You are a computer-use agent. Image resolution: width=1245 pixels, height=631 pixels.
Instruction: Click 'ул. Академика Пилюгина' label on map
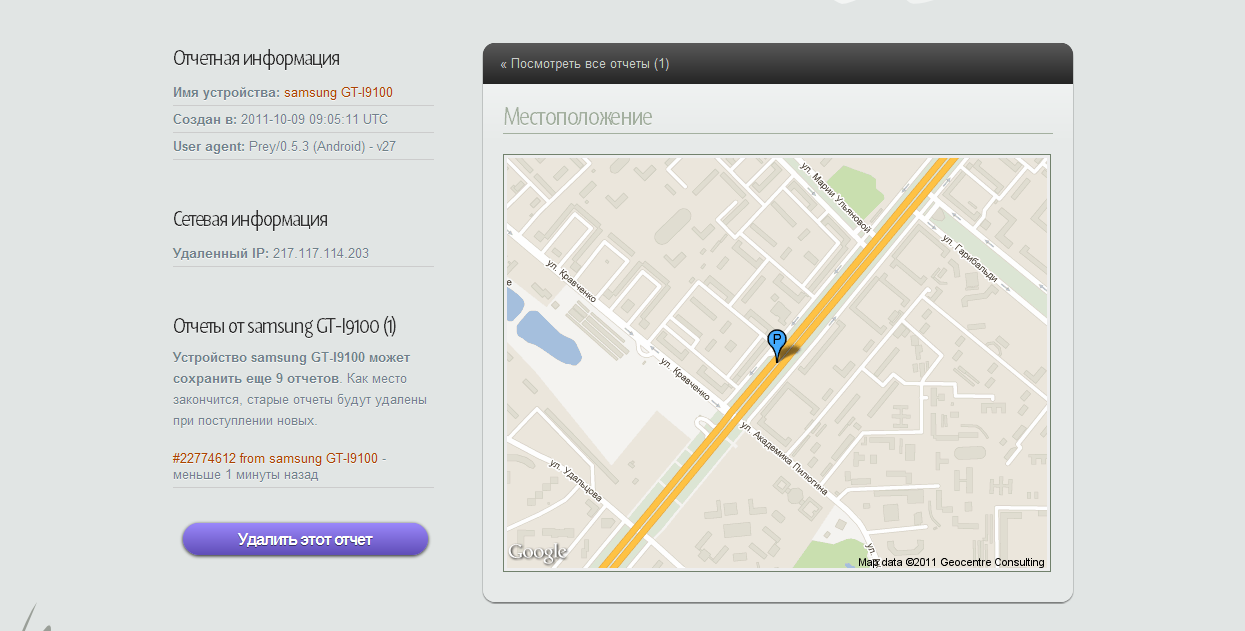click(783, 459)
